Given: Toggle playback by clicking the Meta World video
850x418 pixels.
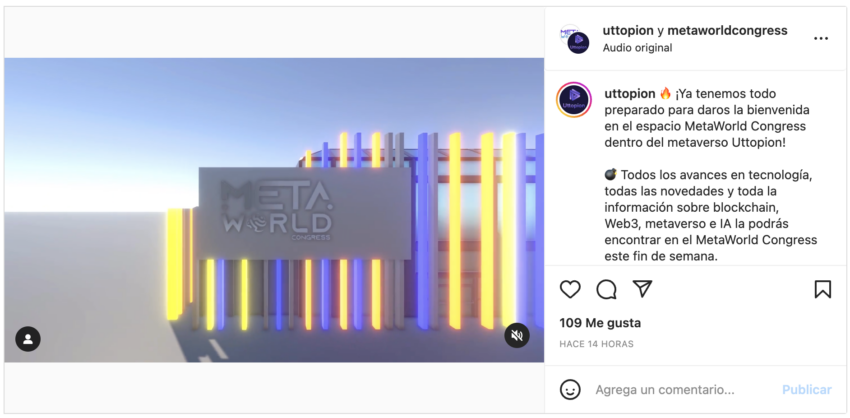Looking at the screenshot, I should (x=274, y=210).
